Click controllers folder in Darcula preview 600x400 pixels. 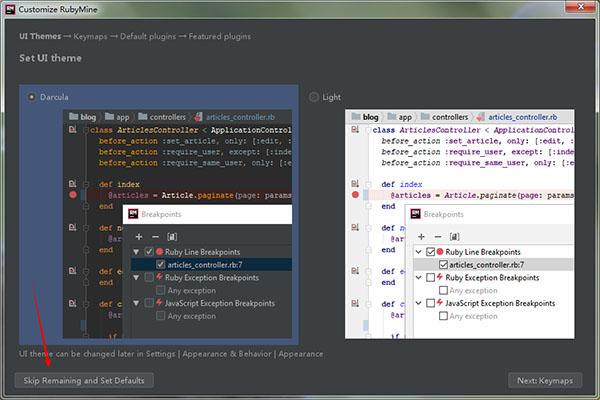point(162,117)
